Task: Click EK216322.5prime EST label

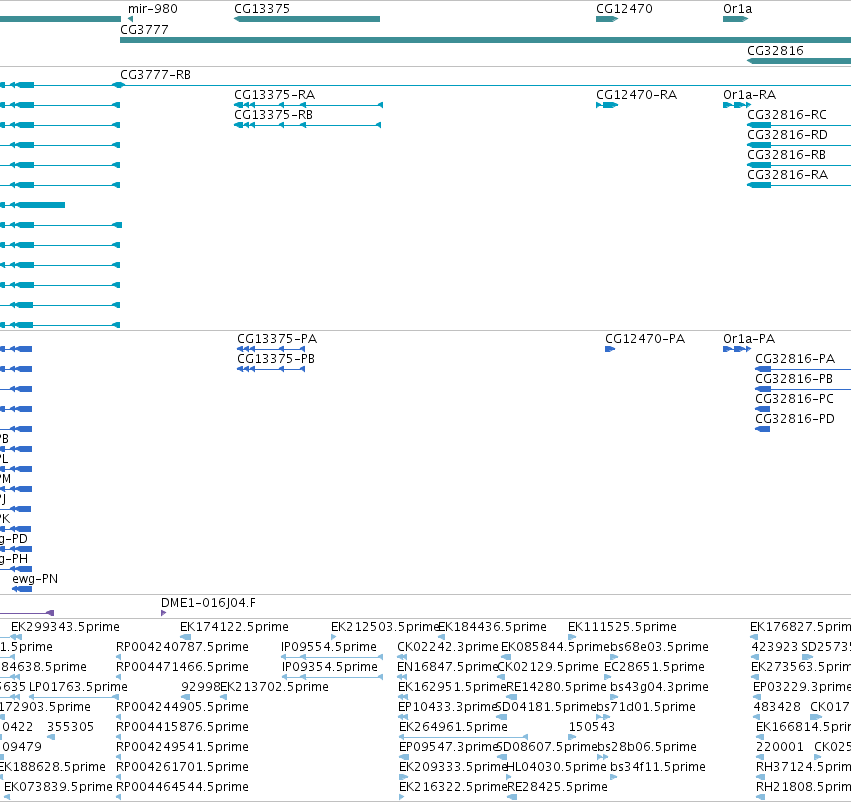Action: (x=453, y=787)
